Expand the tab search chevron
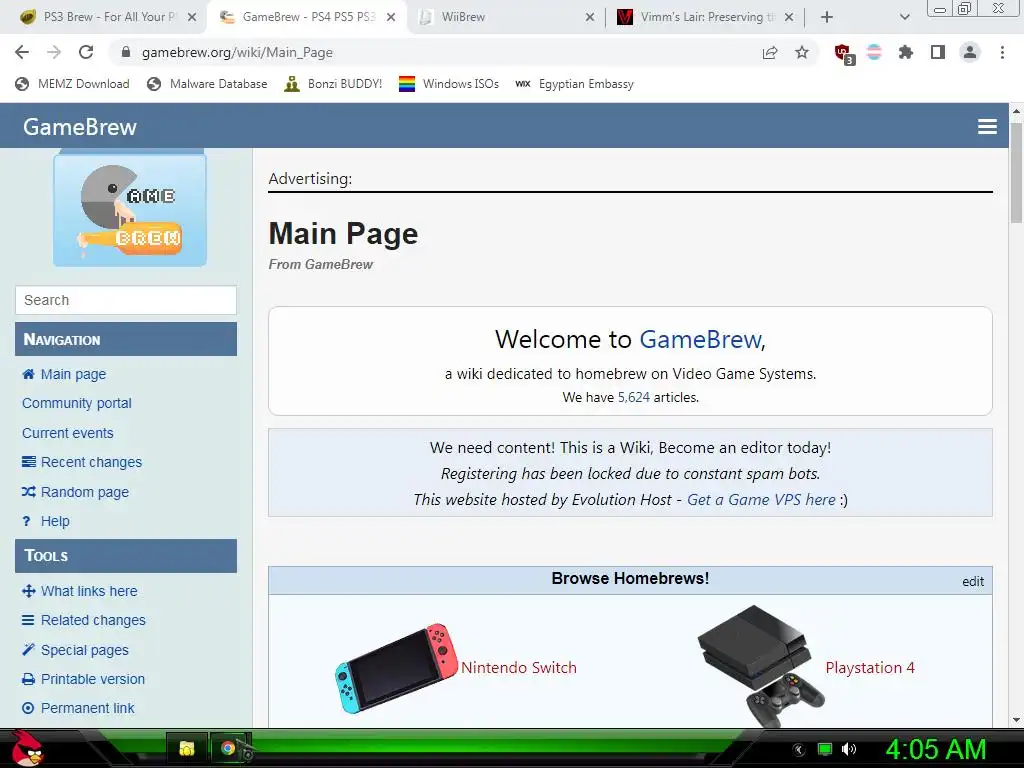This screenshot has width=1024, height=768. (x=904, y=18)
